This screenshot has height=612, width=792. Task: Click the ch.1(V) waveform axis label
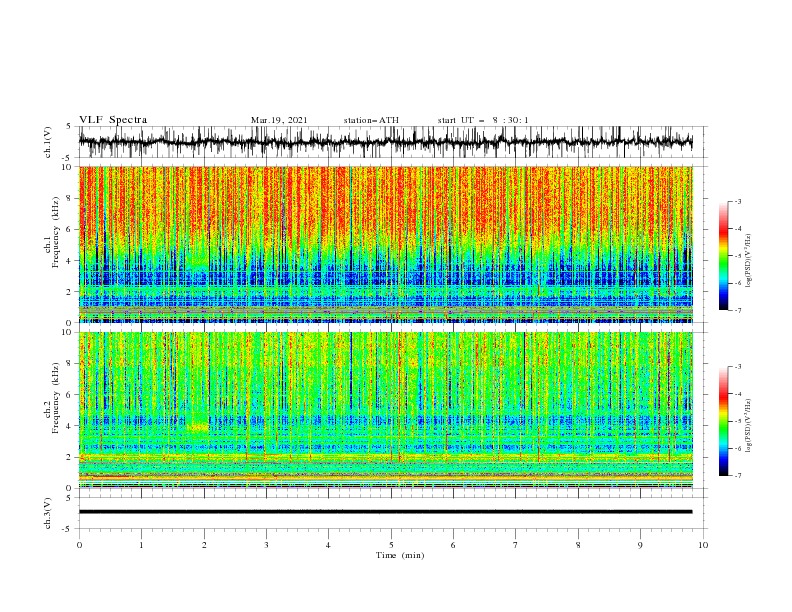48,142
